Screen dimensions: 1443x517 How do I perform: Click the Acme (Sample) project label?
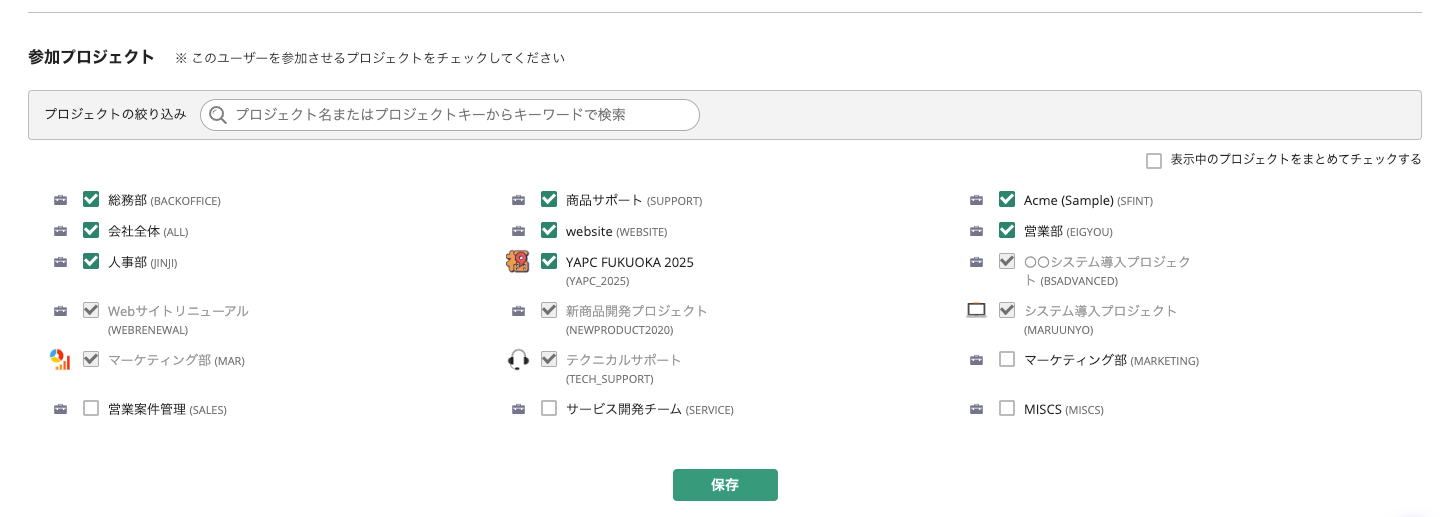[1088, 200]
